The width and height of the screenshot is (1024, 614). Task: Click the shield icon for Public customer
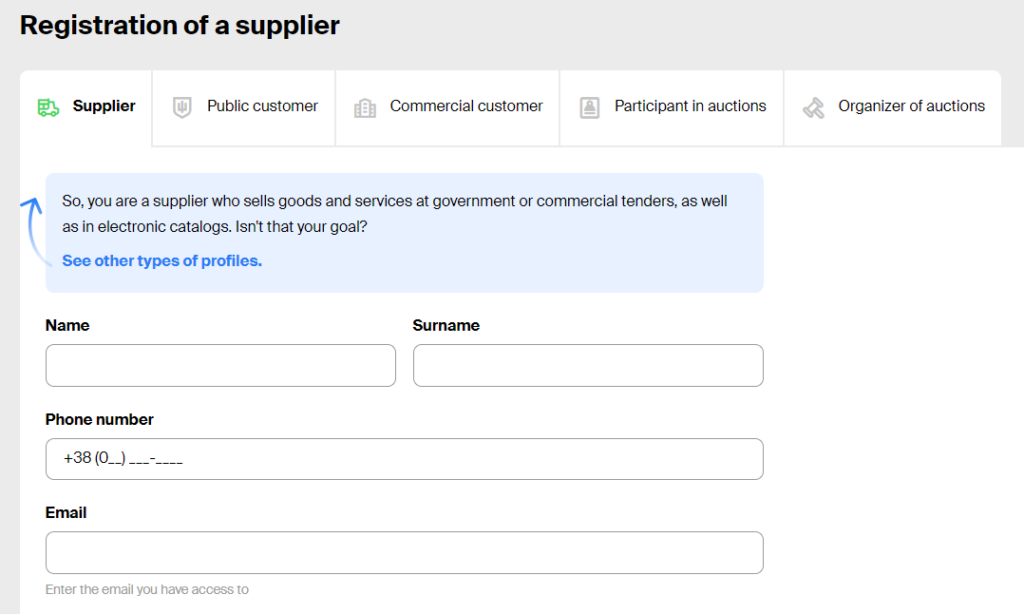pyautogui.click(x=182, y=107)
